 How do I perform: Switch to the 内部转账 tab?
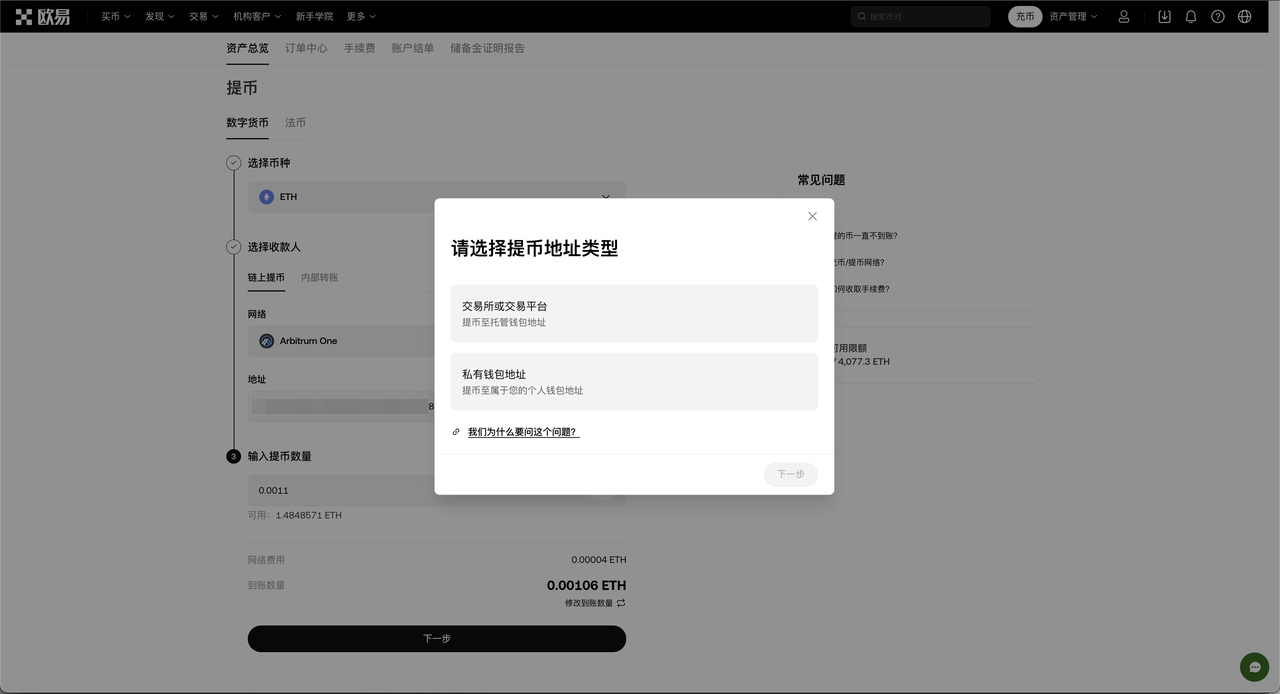[319, 277]
